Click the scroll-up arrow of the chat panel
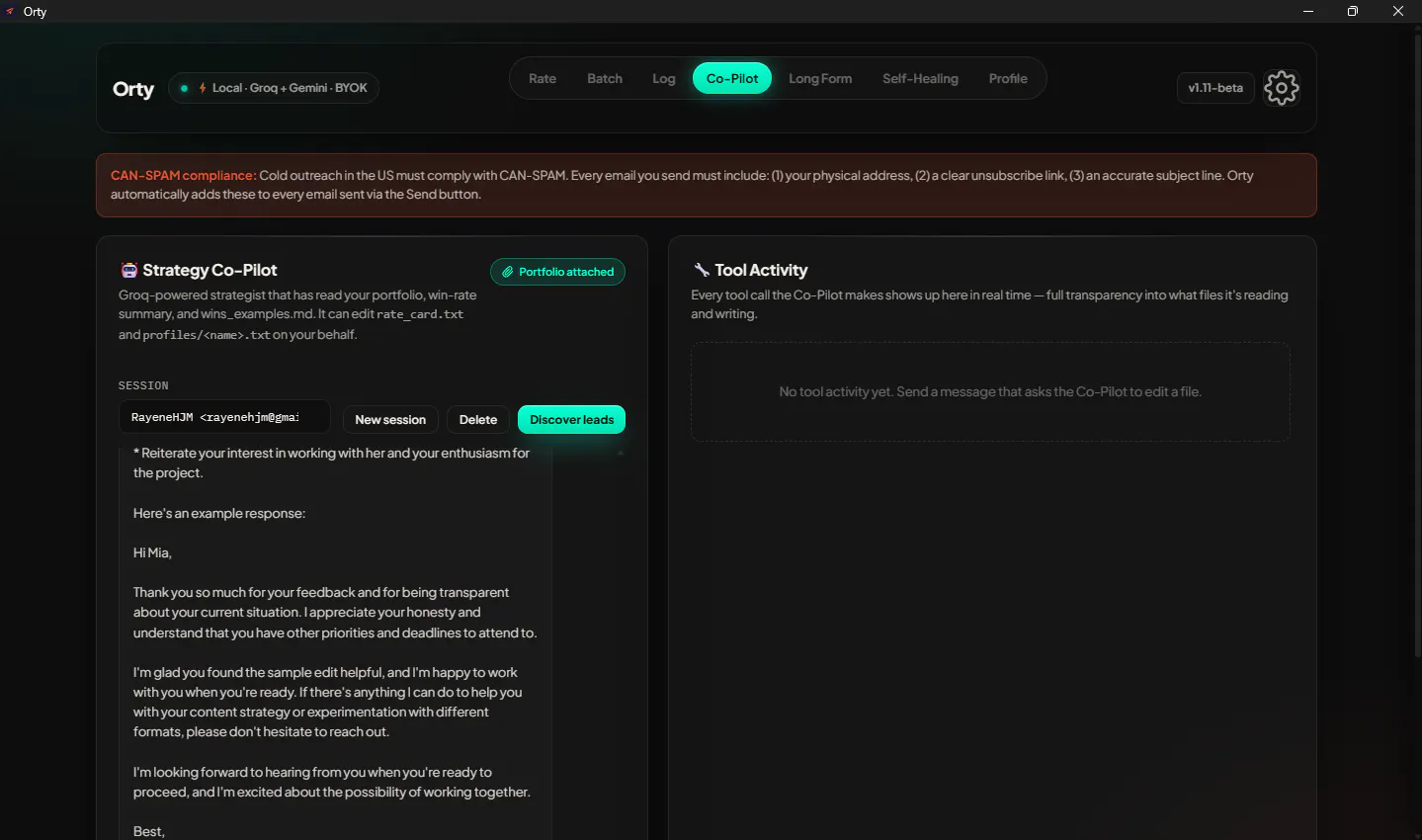 [x=620, y=453]
